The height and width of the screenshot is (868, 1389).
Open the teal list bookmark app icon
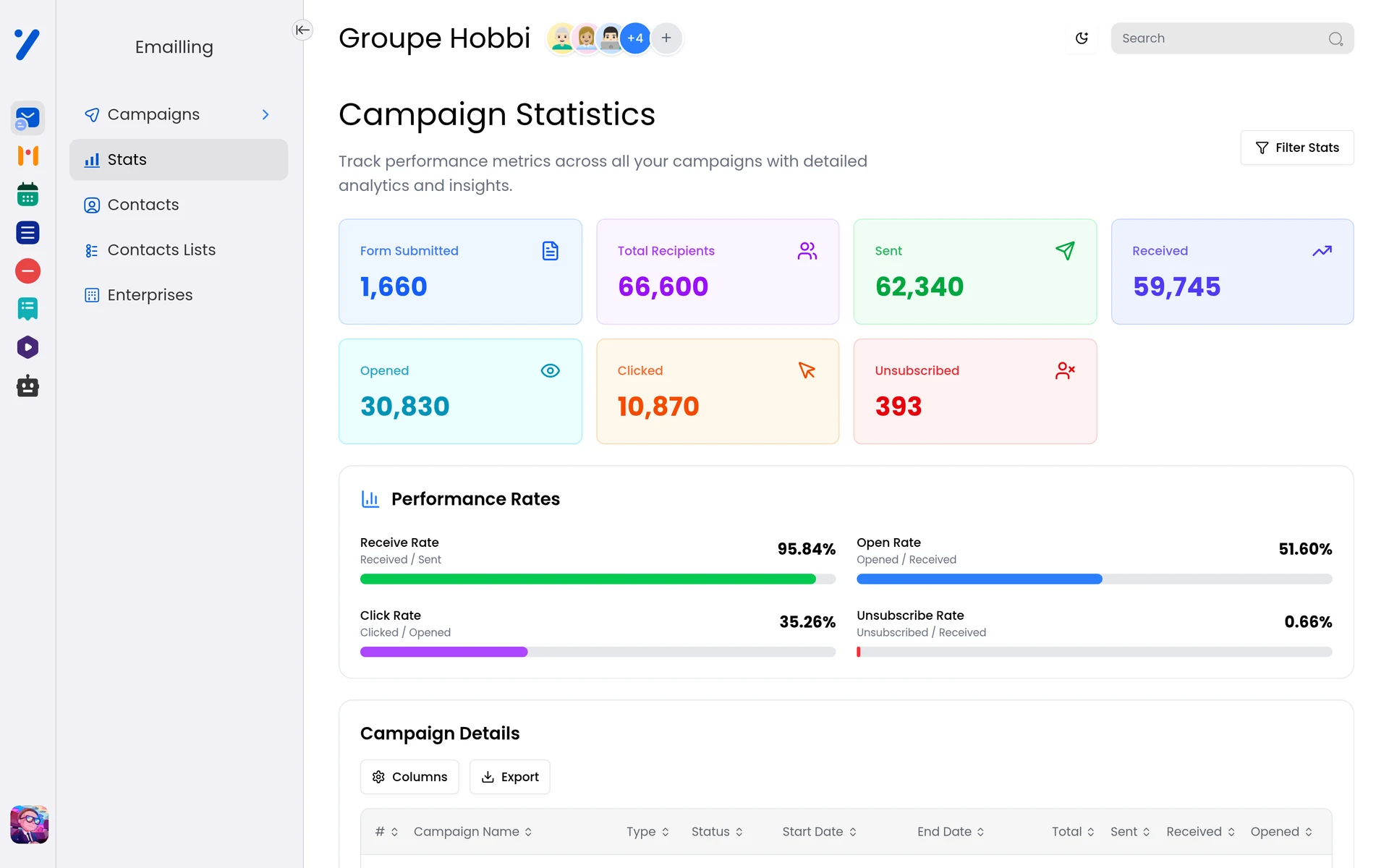(27, 310)
